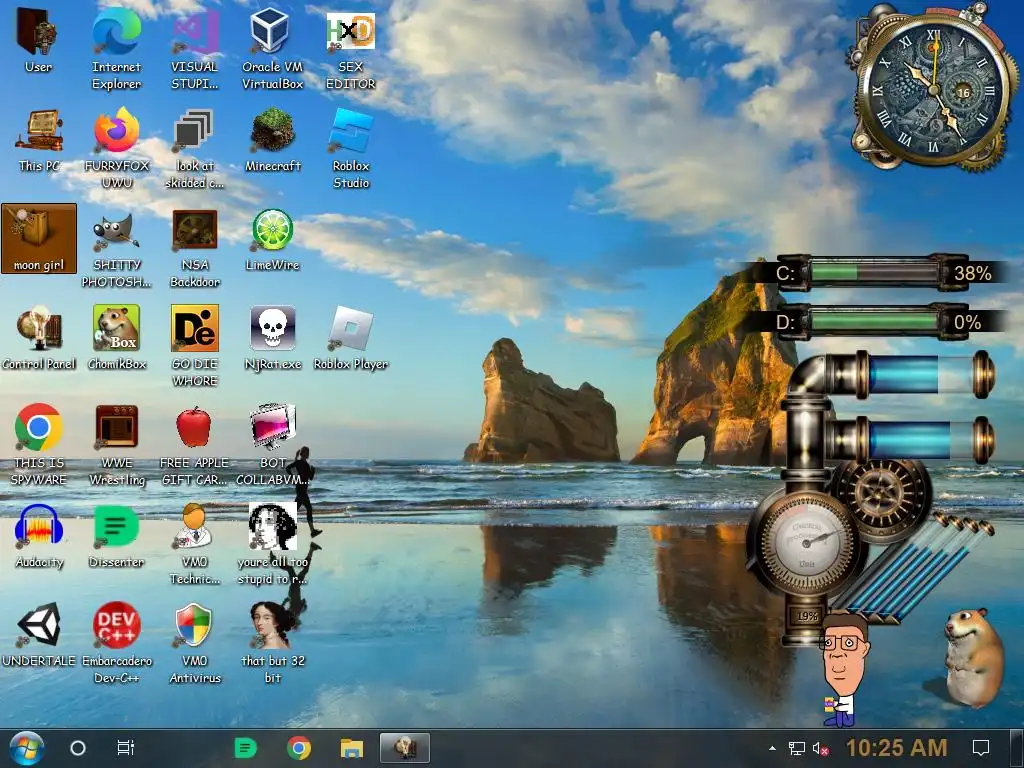
Task: Open the VISUAL STUPI... shortcut
Action: click(195, 48)
